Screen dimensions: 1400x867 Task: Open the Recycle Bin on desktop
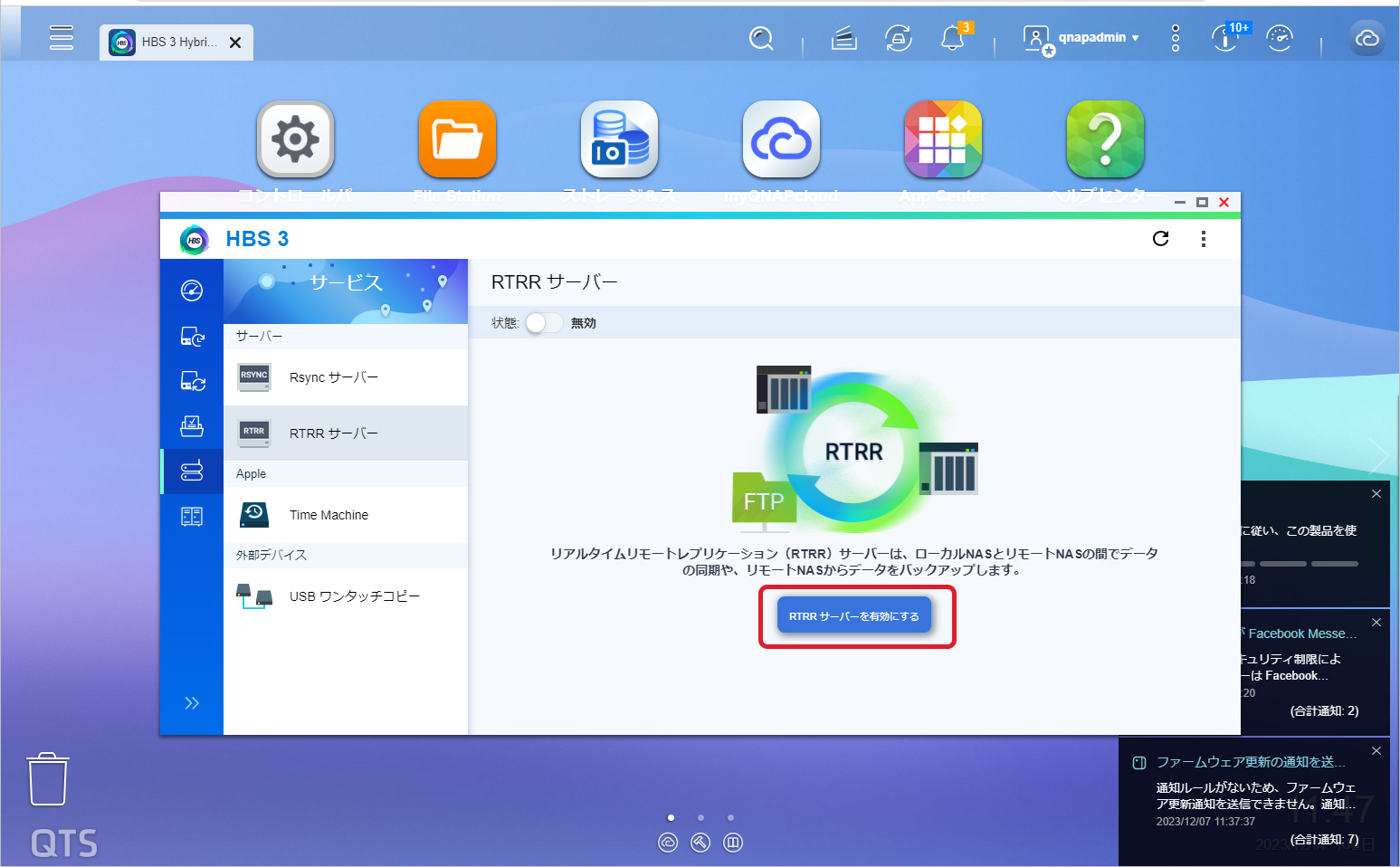pos(48,779)
